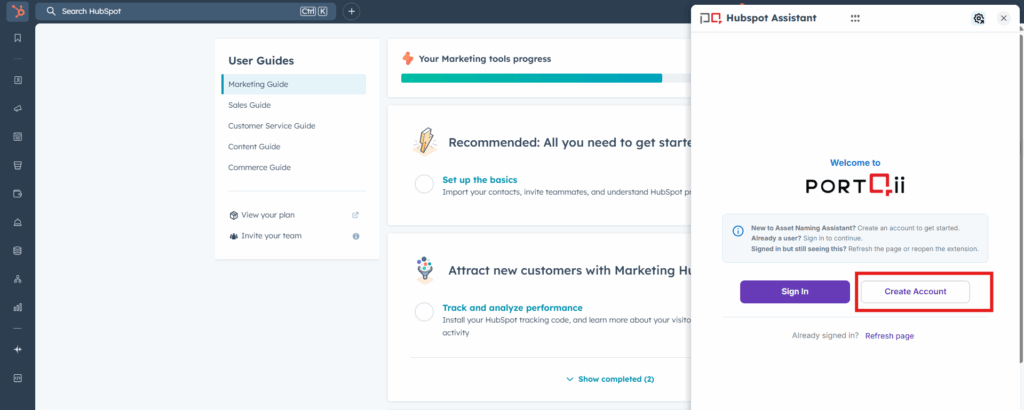Open the Data Management database sidebar icon
Screen dimensions: 1024x410
click(x=17, y=251)
